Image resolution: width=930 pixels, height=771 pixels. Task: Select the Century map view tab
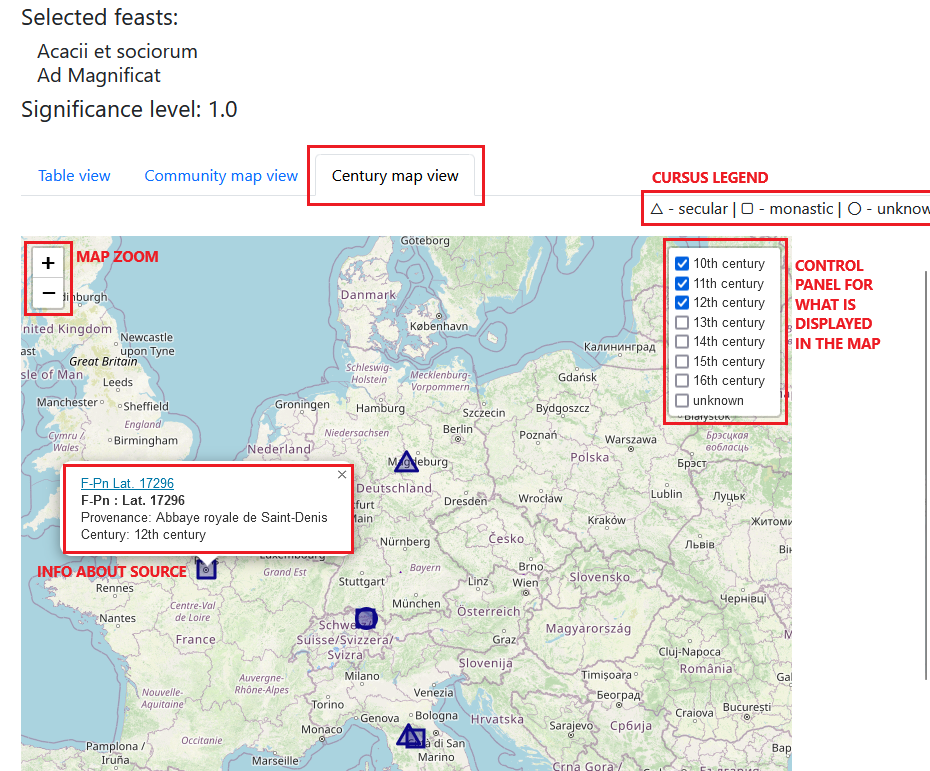pos(395,176)
